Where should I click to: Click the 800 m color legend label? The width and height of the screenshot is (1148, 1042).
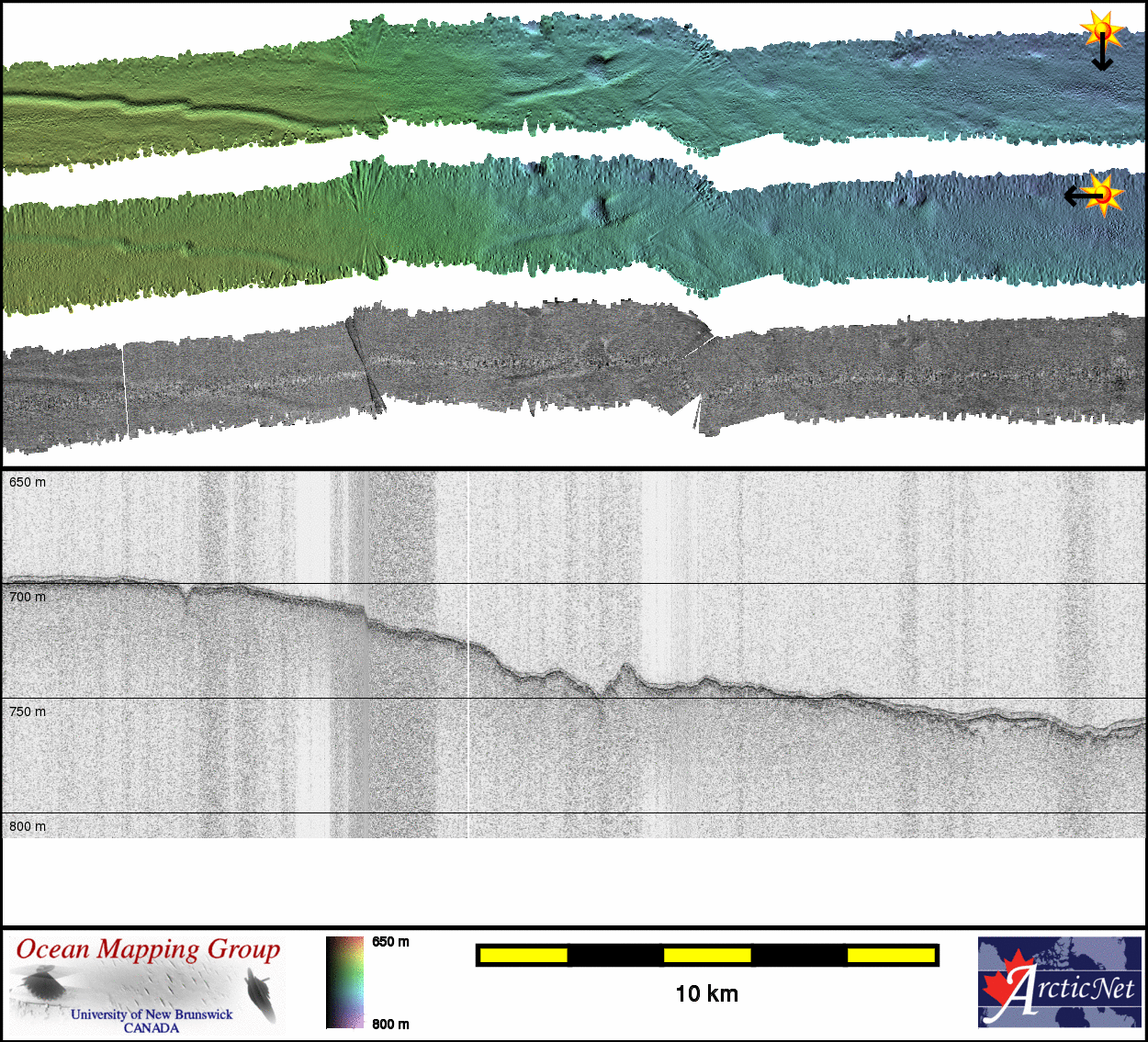tap(390, 1024)
